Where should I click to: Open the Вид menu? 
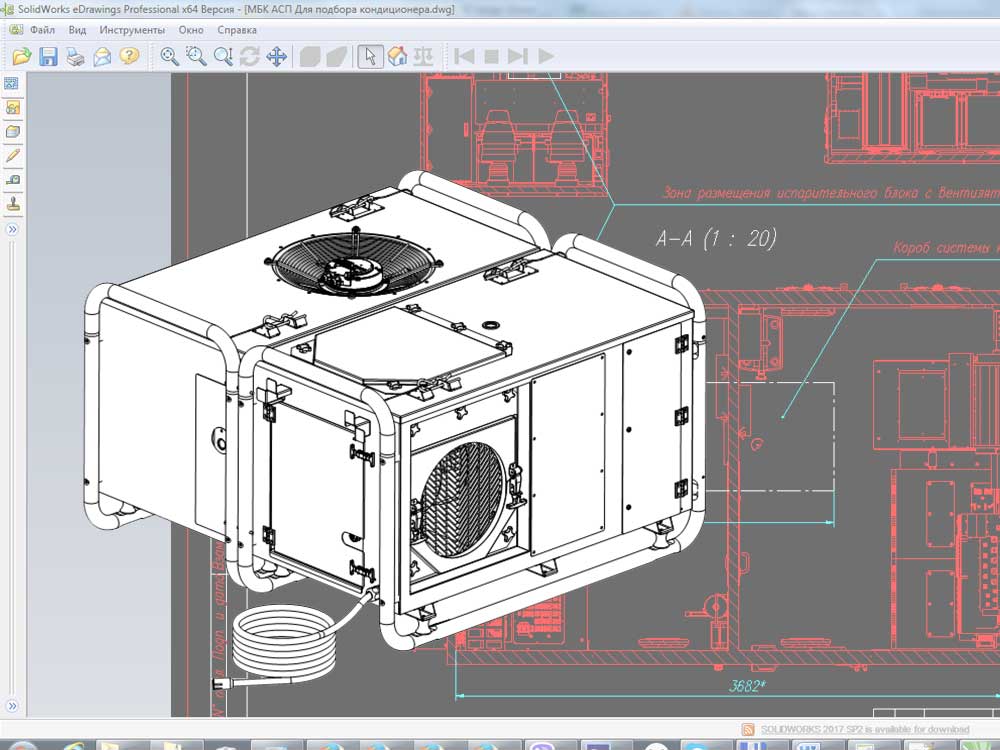pos(77,30)
